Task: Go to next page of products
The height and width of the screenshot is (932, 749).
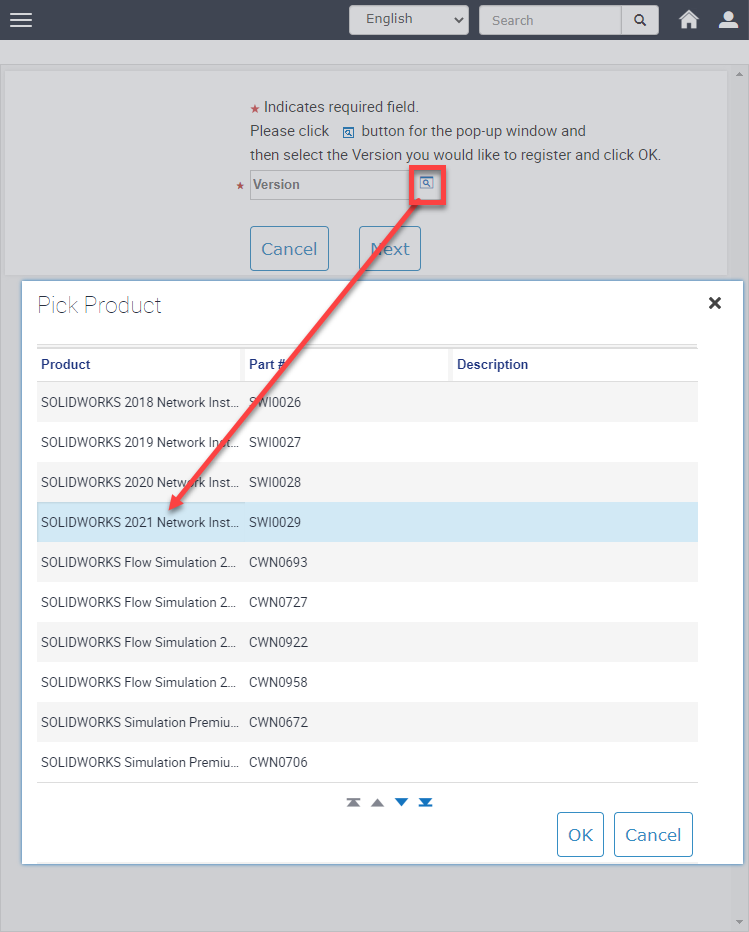Action: coord(401,802)
